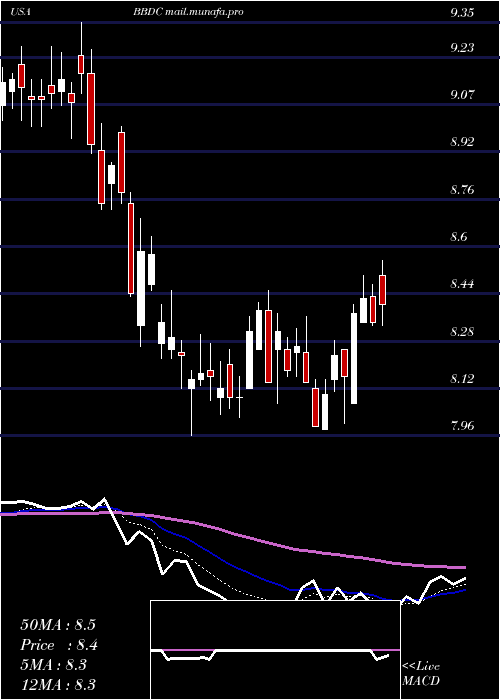Click the 9.07 price axis label
500x700 pixels.
tap(462, 95)
